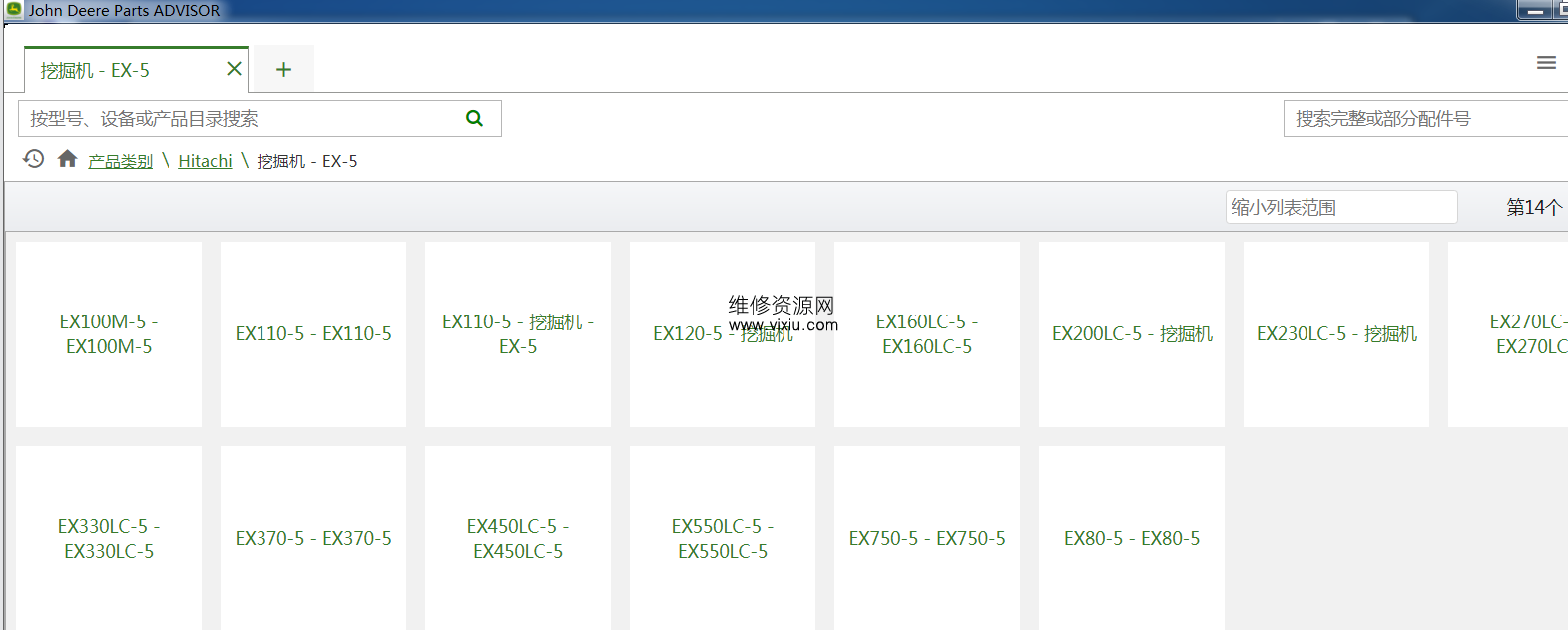
Task: Click the 产品类别 breadcrumb link
Action: pos(120,161)
